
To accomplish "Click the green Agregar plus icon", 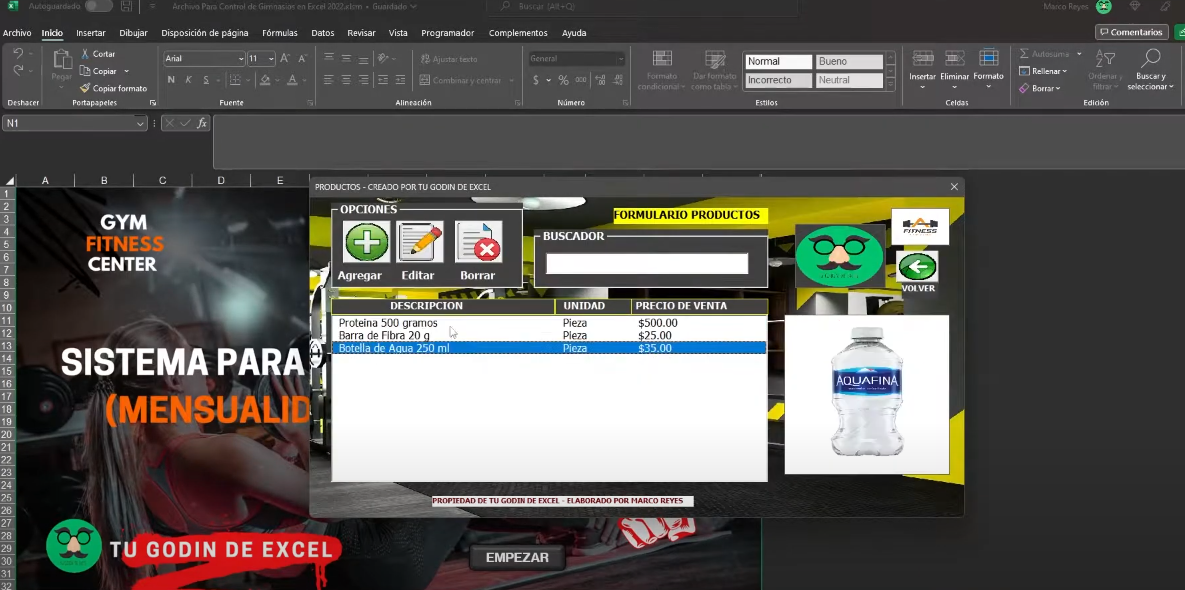I will (x=367, y=242).
